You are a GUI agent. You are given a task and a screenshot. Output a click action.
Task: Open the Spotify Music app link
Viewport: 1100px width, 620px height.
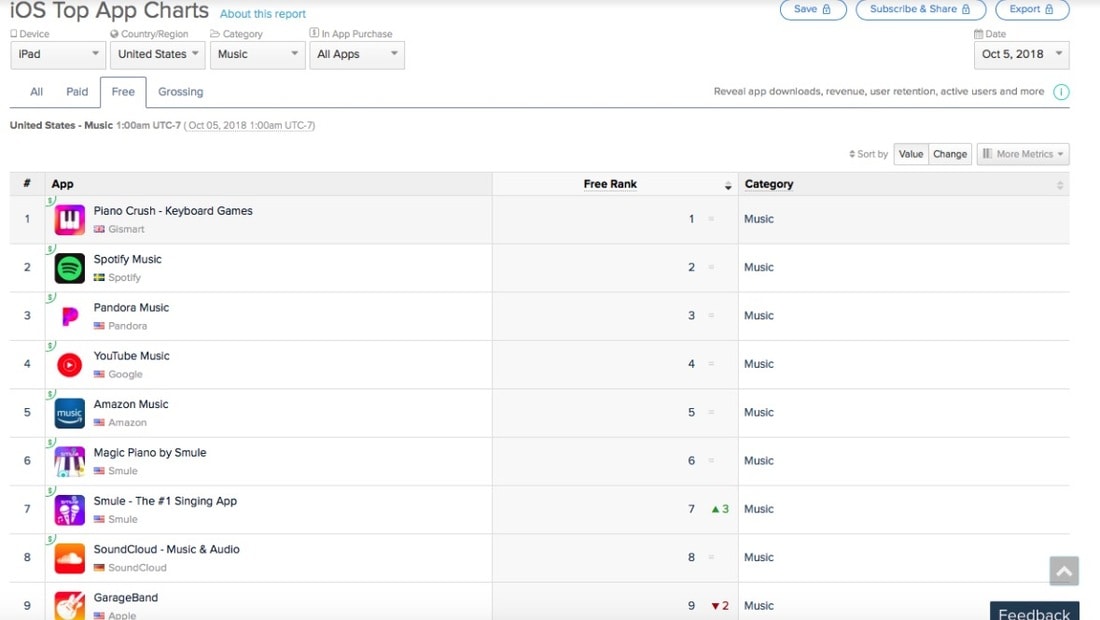[x=128, y=259]
